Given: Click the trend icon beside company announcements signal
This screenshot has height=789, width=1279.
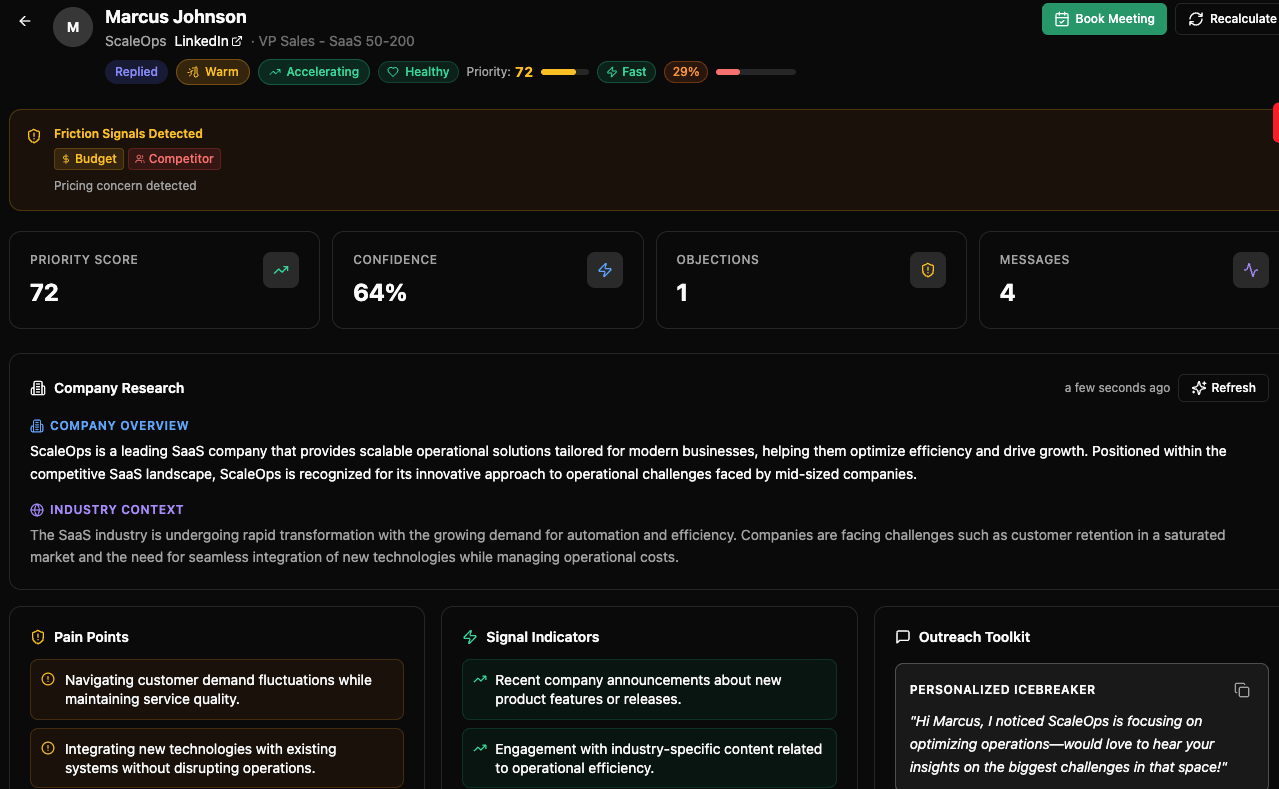Looking at the screenshot, I should point(479,680).
